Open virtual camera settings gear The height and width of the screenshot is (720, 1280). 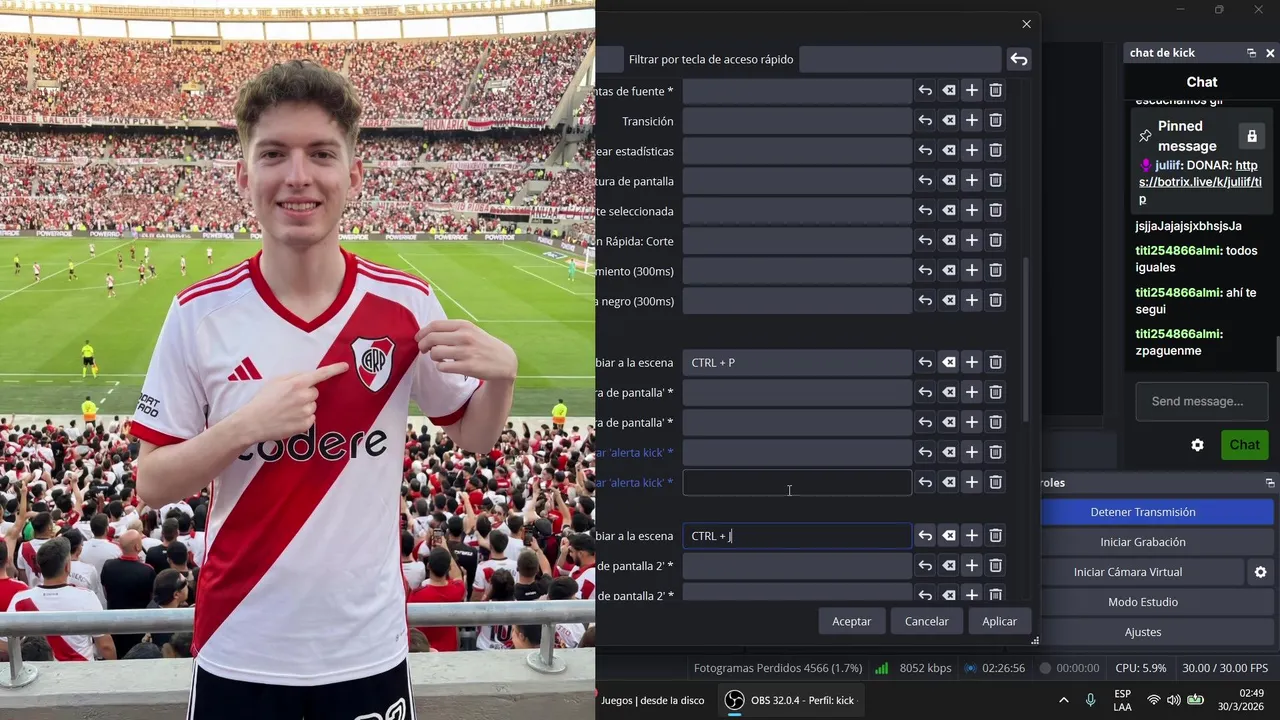(x=1260, y=572)
